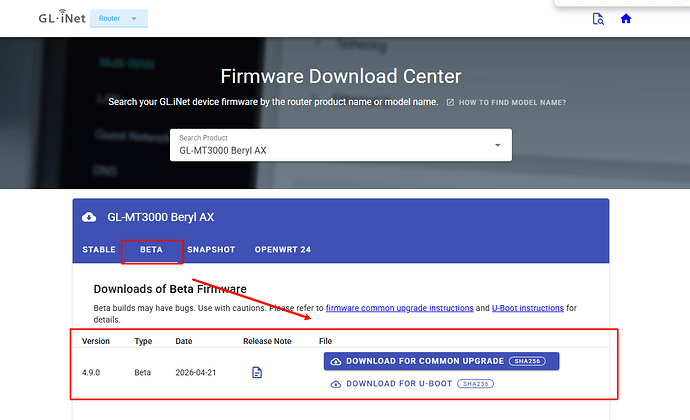Show SHA256 for common upgrade file

[x=527, y=361]
